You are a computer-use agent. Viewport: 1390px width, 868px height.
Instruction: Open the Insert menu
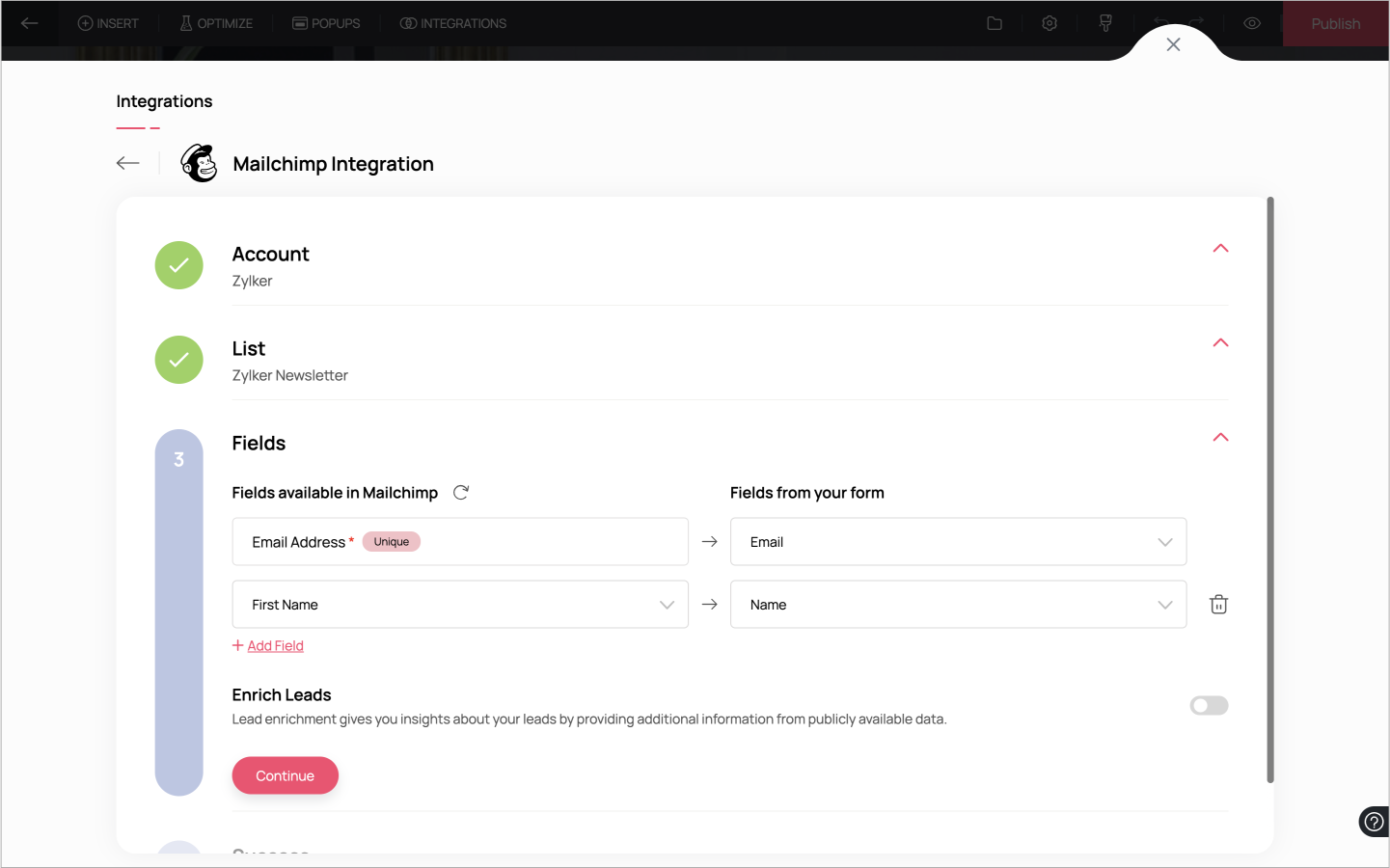[108, 23]
